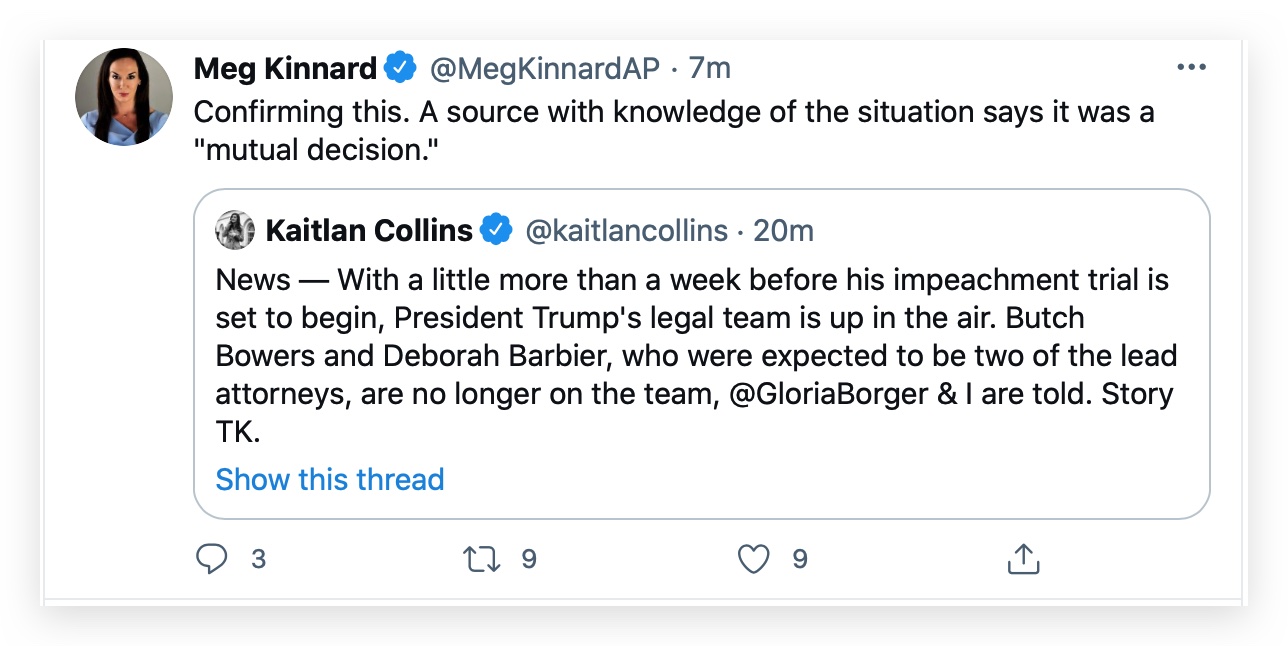
Task: Visit the @kaitlancollins handle
Action: 627,230
